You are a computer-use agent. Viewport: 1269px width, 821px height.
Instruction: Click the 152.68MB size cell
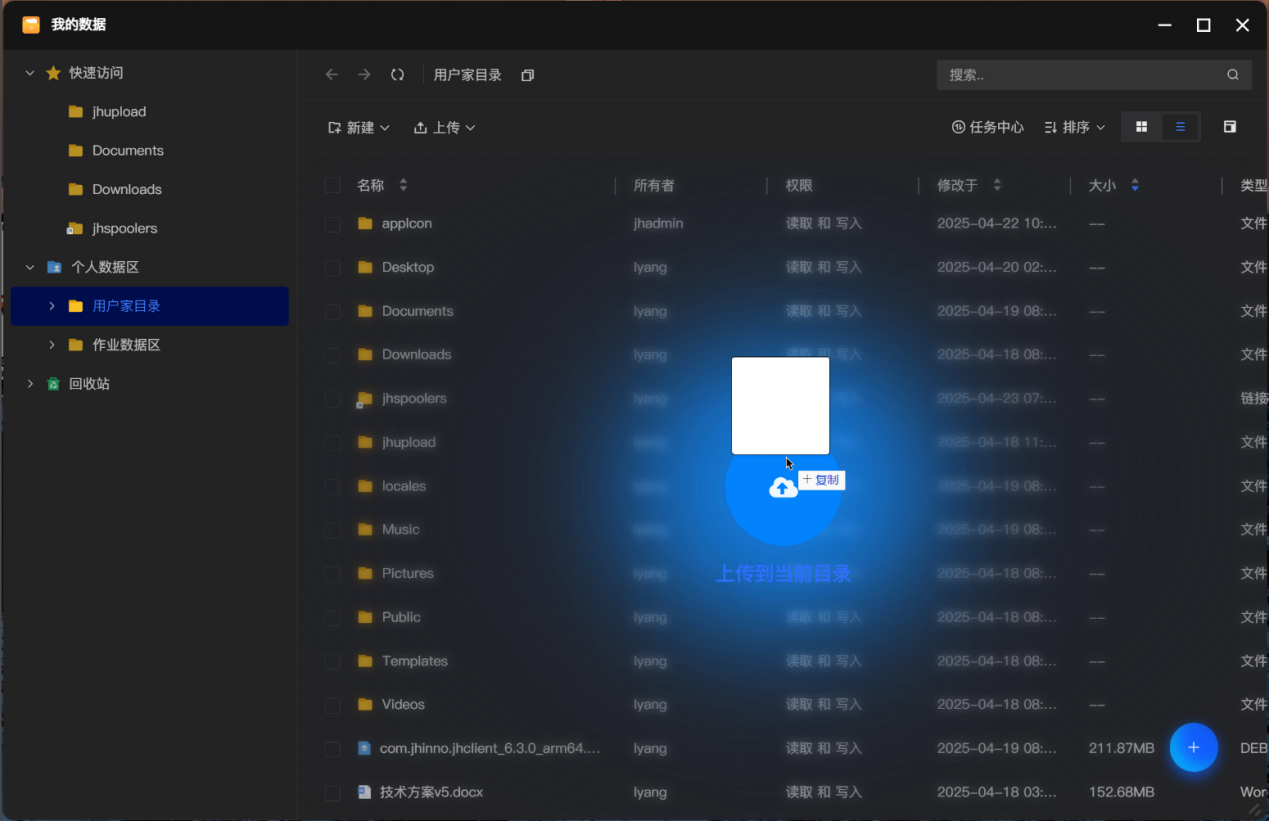[1121, 792]
